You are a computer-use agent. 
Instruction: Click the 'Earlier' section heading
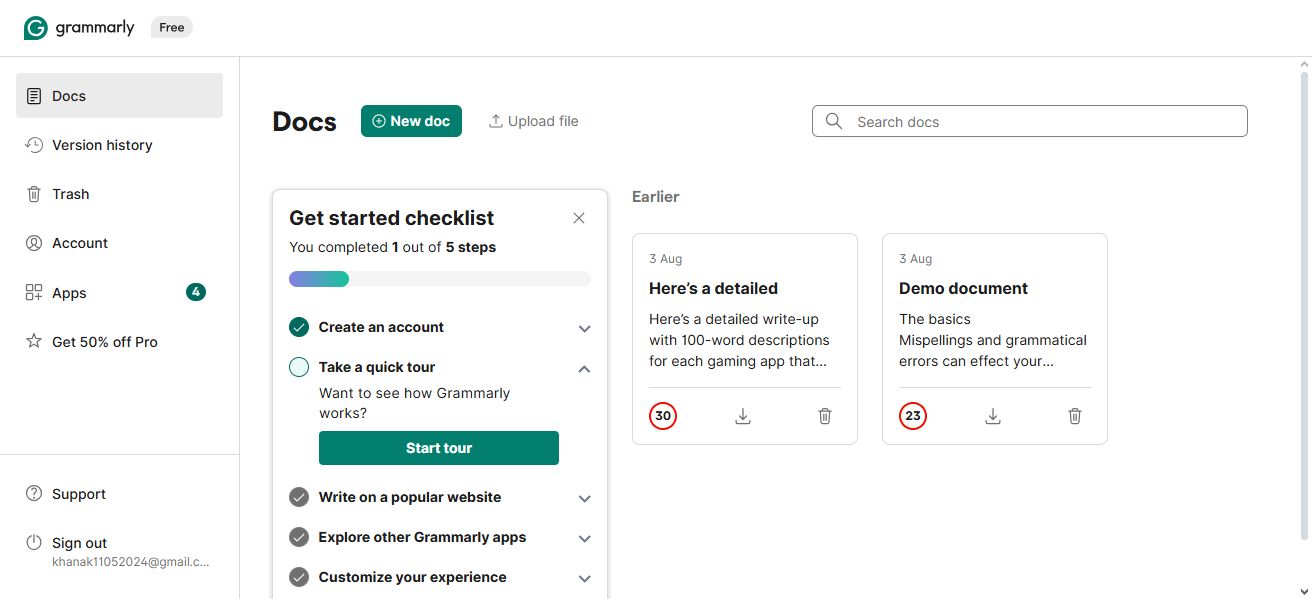click(655, 197)
